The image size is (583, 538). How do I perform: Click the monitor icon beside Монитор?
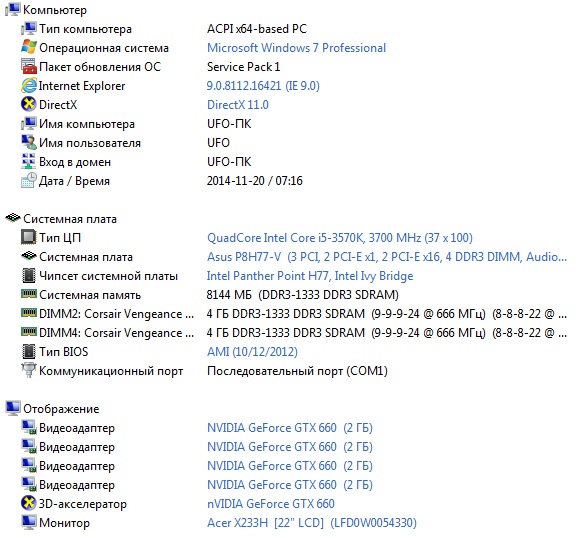29,522
